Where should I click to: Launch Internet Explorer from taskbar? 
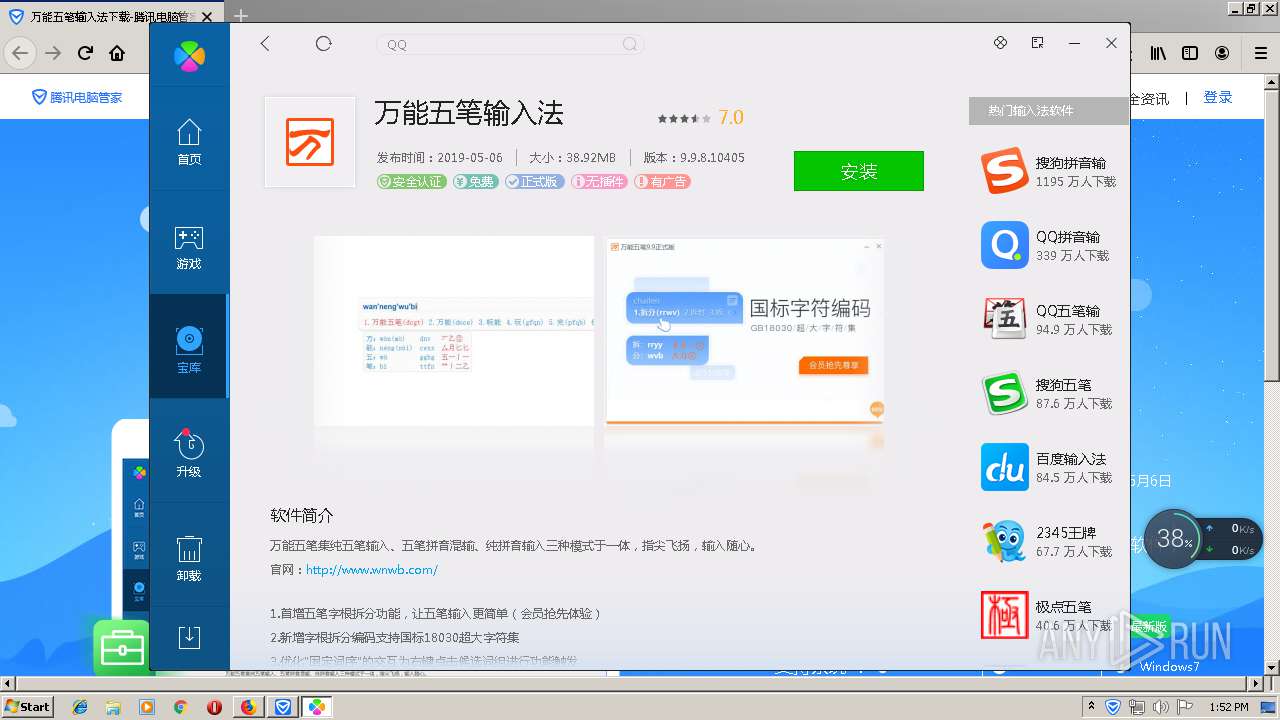tap(80, 707)
